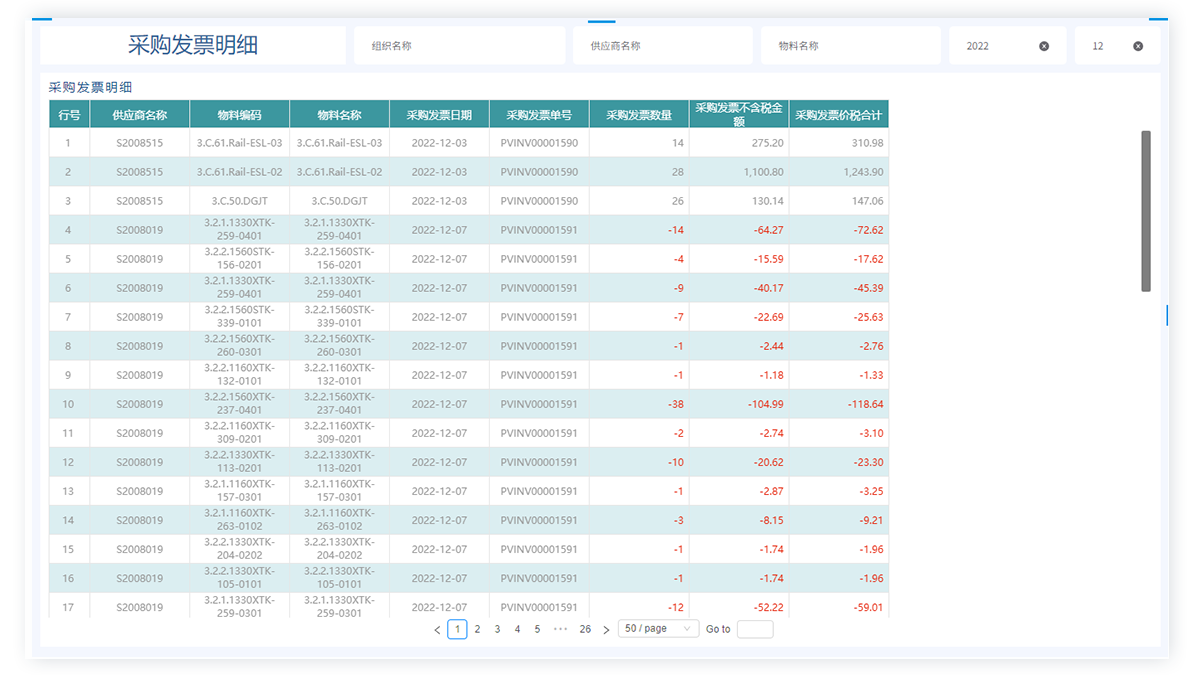Clear the 2022 year filter
This screenshot has width=1200, height=675.
pos(1044,46)
